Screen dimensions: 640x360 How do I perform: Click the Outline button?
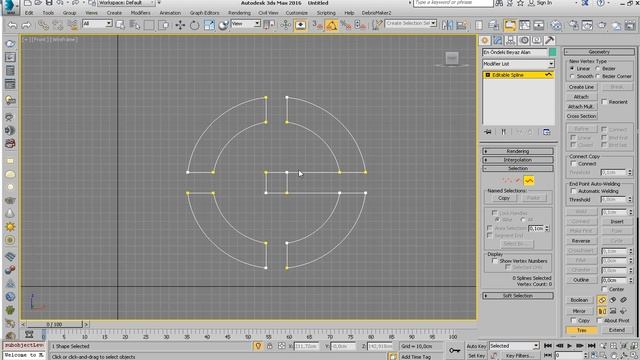pyautogui.click(x=581, y=280)
